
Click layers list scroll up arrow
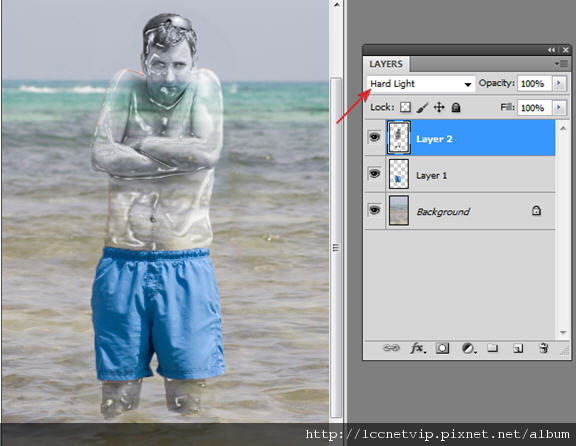pos(563,128)
